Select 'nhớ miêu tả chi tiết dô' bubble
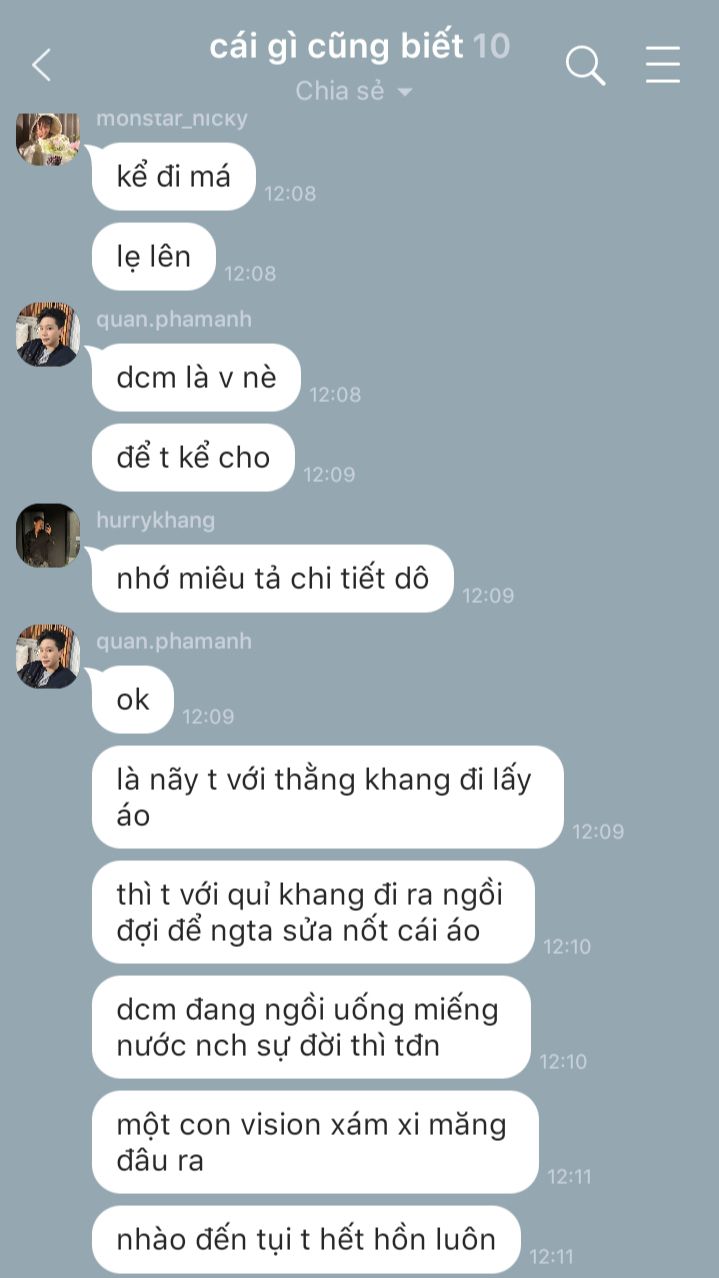This screenshot has height=1278, width=719. (x=273, y=579)
